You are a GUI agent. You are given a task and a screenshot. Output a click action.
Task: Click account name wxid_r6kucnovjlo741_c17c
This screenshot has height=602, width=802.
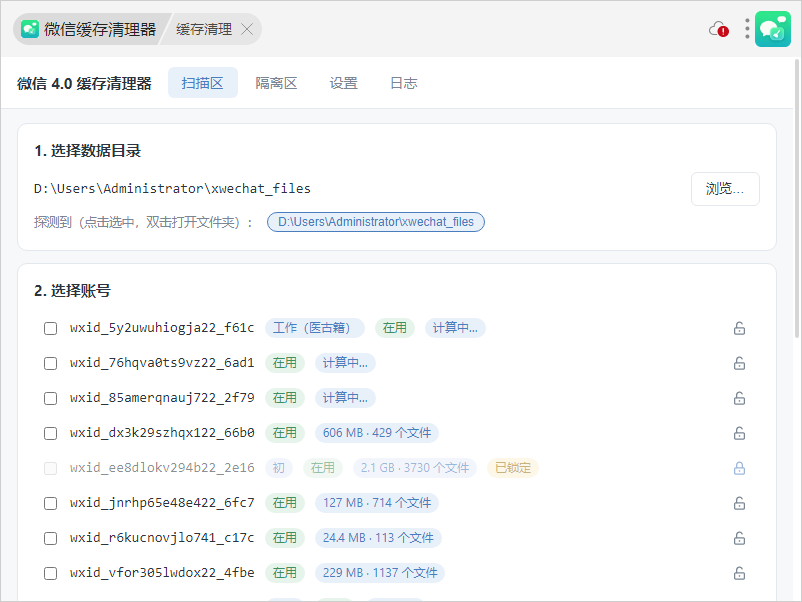(x=162, y=538)
